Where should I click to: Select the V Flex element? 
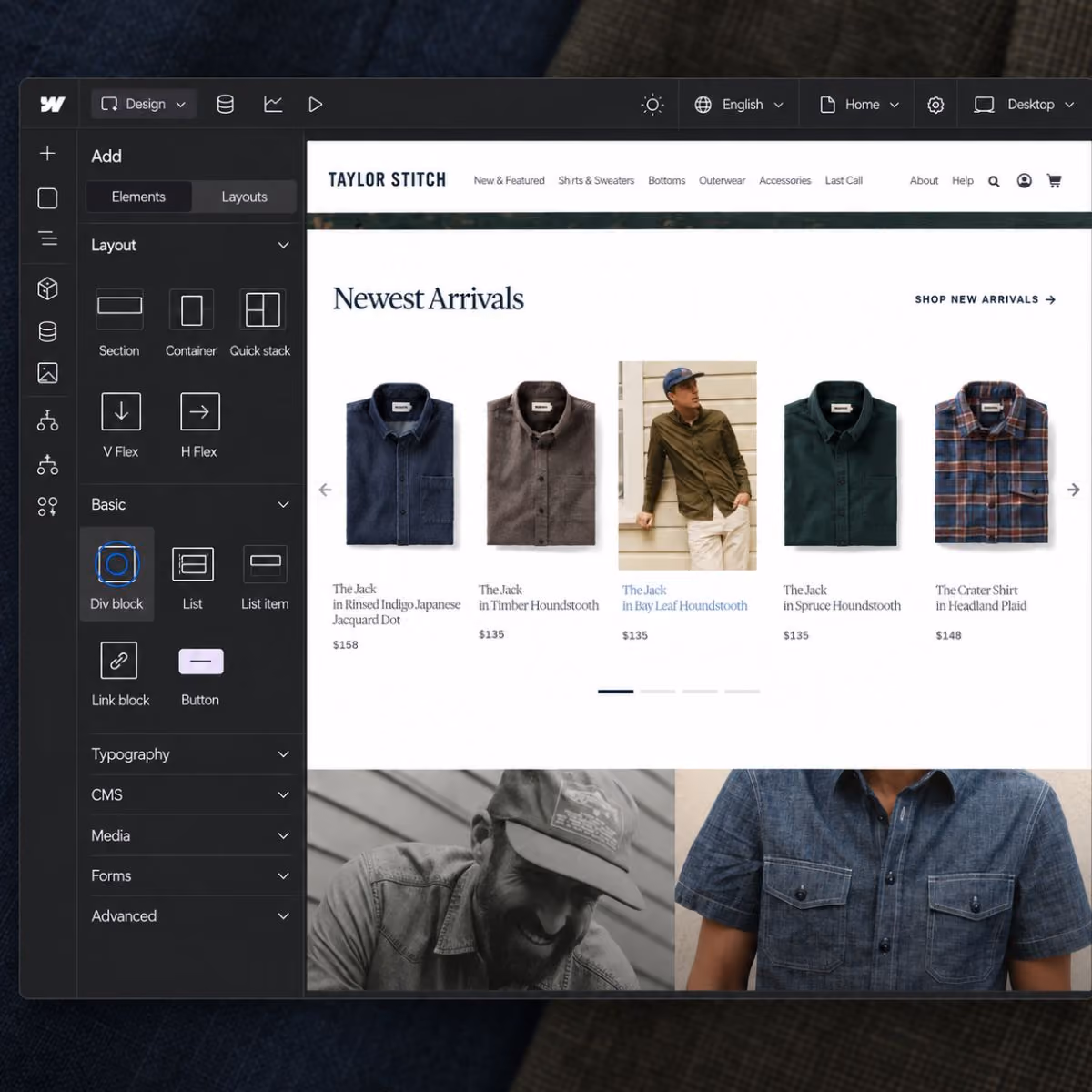point(120,426)
